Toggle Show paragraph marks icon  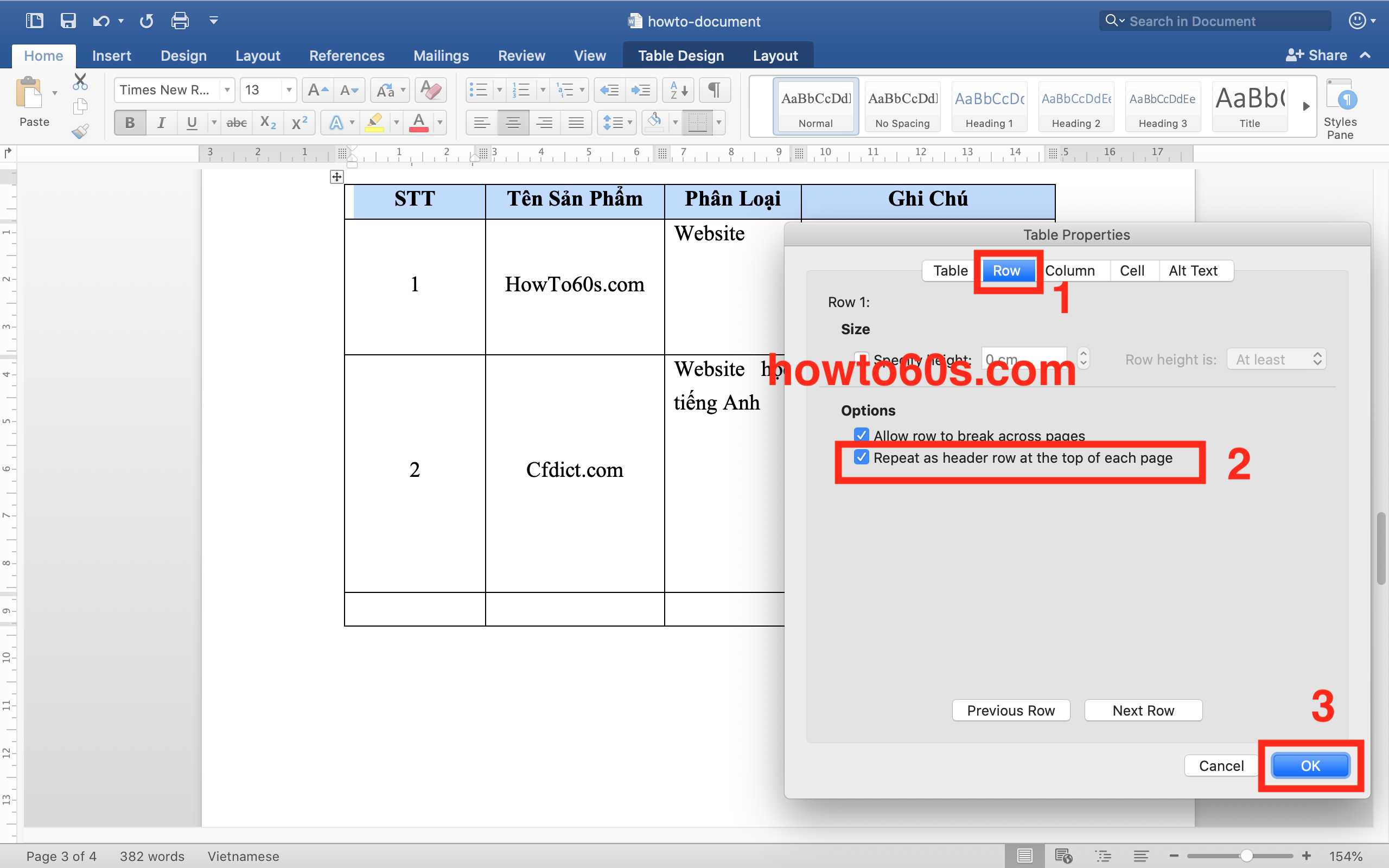[x=715, y=90]
